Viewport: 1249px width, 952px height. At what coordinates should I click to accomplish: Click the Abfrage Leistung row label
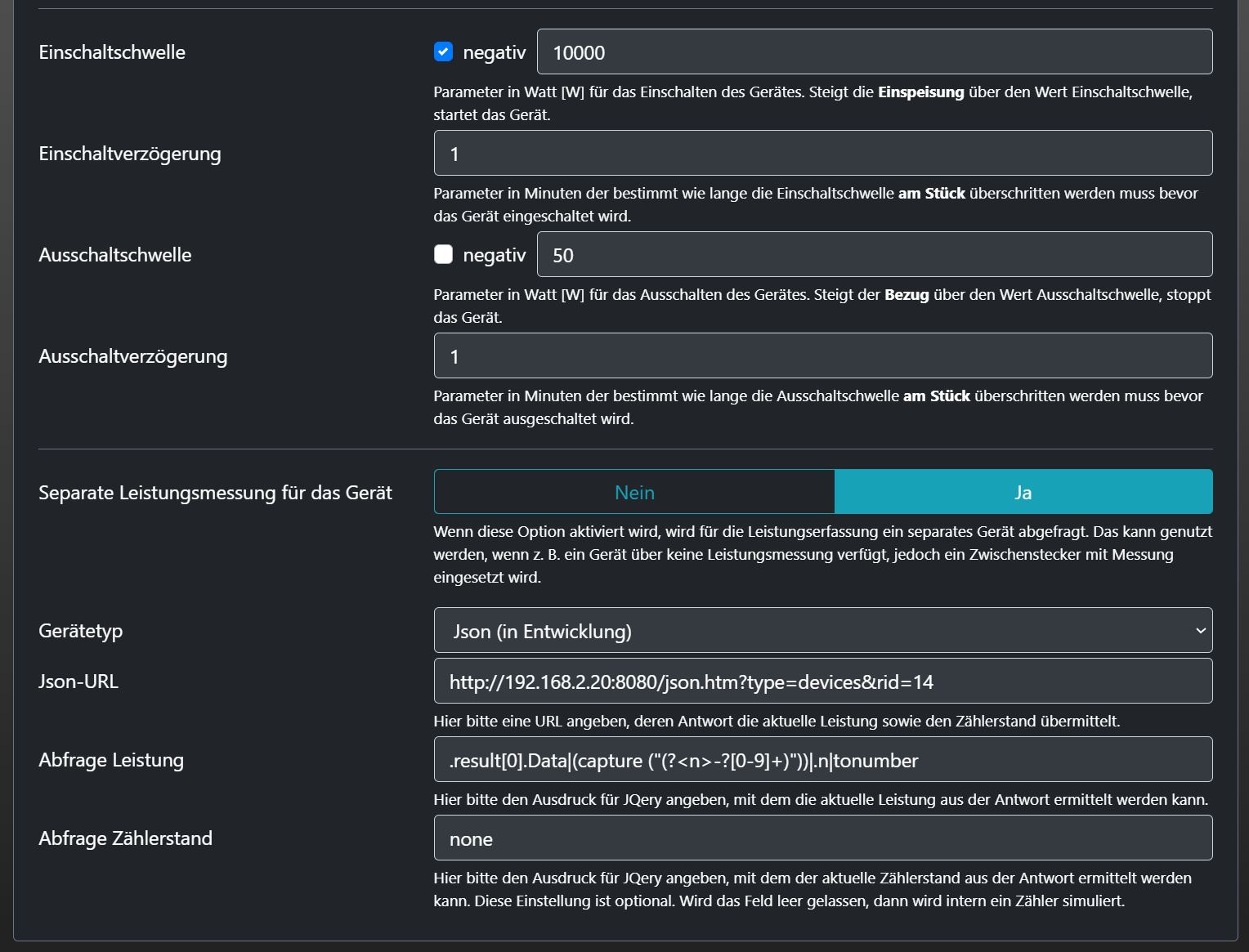[x=111, y=760]
